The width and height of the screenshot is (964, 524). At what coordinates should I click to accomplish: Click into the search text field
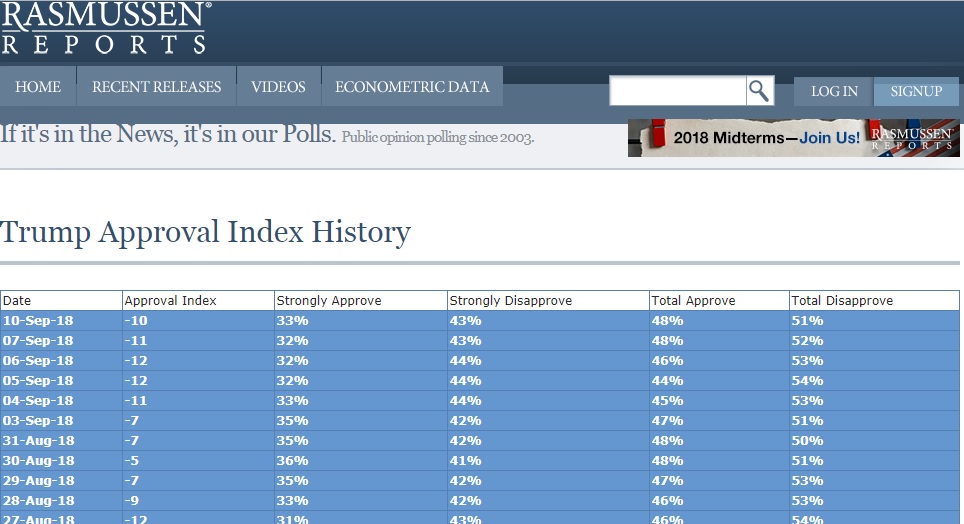677,91
